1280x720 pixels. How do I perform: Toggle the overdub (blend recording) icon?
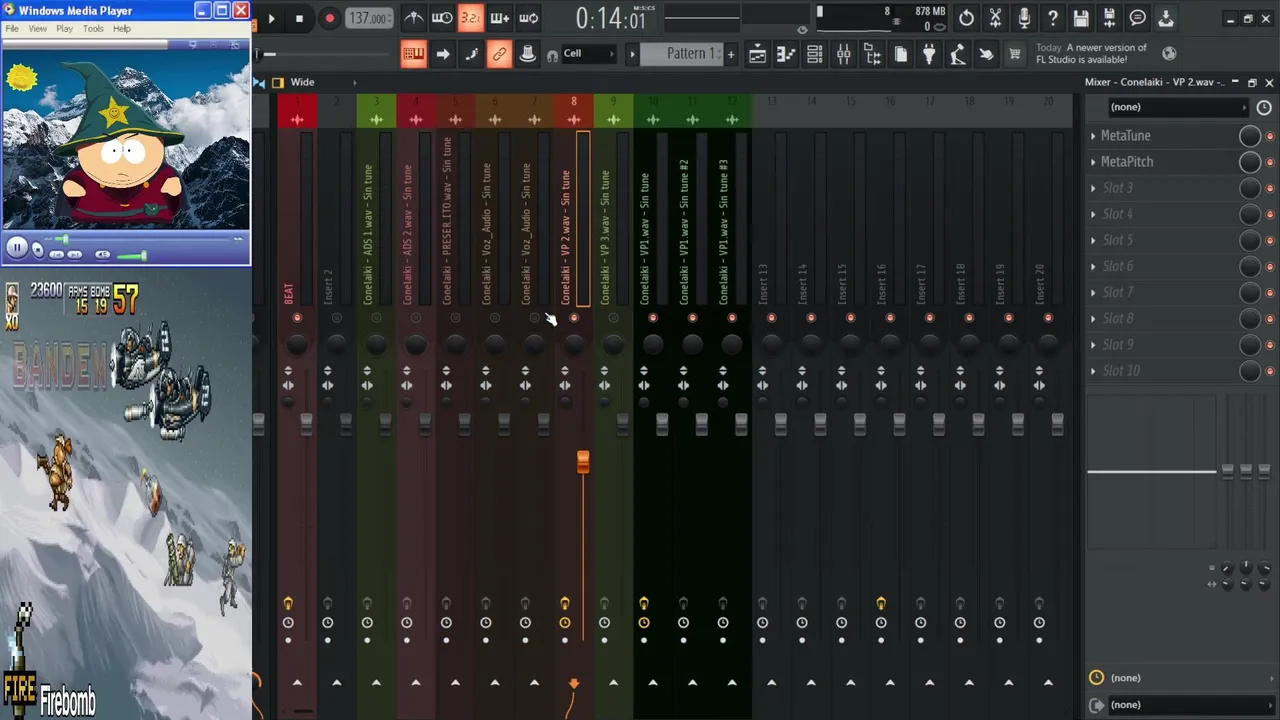(x=499, y=18)
